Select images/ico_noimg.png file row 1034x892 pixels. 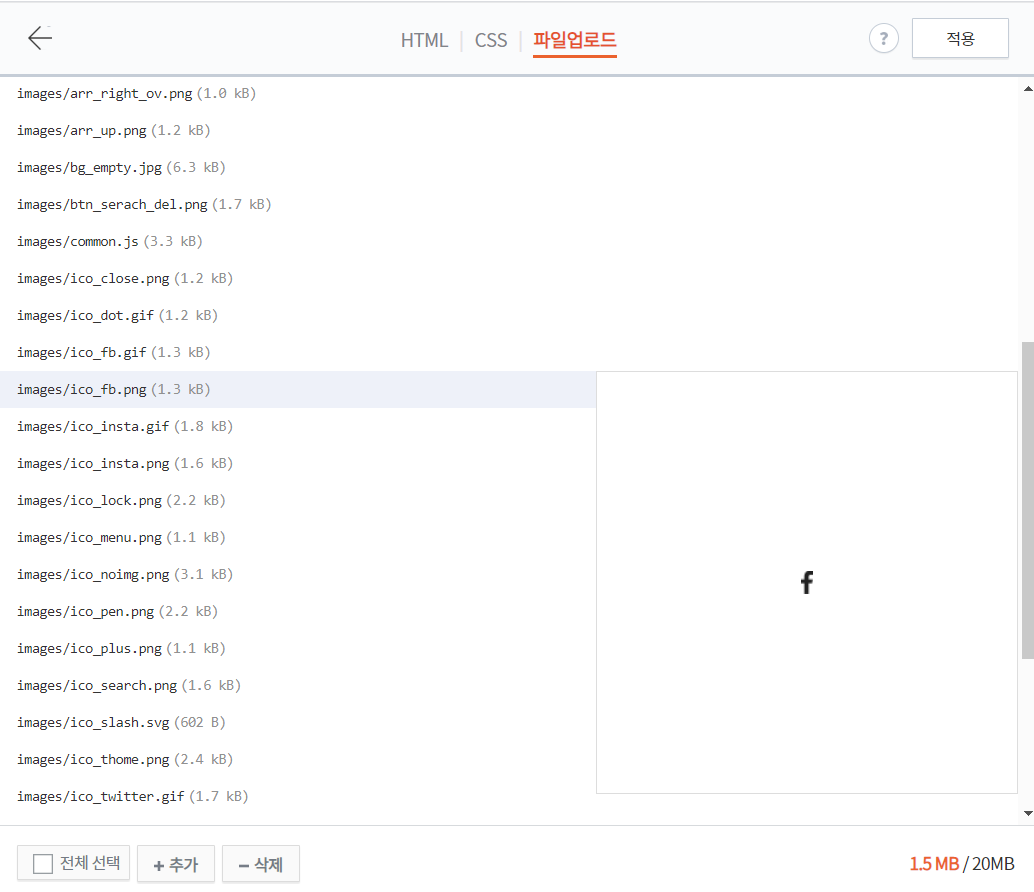click(x=298, y=574)
